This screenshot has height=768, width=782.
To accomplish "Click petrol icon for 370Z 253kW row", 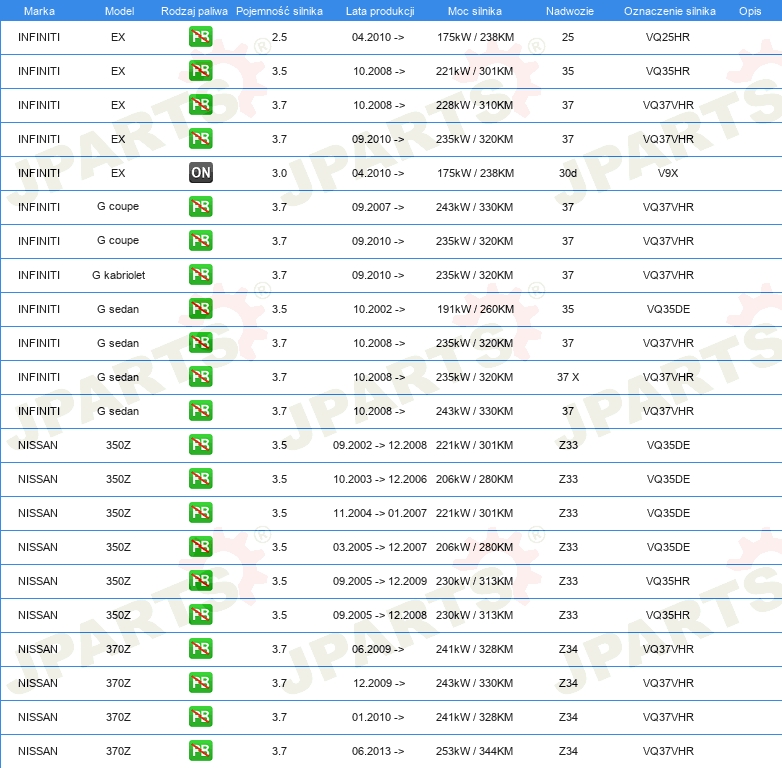I will click(200, 751).
